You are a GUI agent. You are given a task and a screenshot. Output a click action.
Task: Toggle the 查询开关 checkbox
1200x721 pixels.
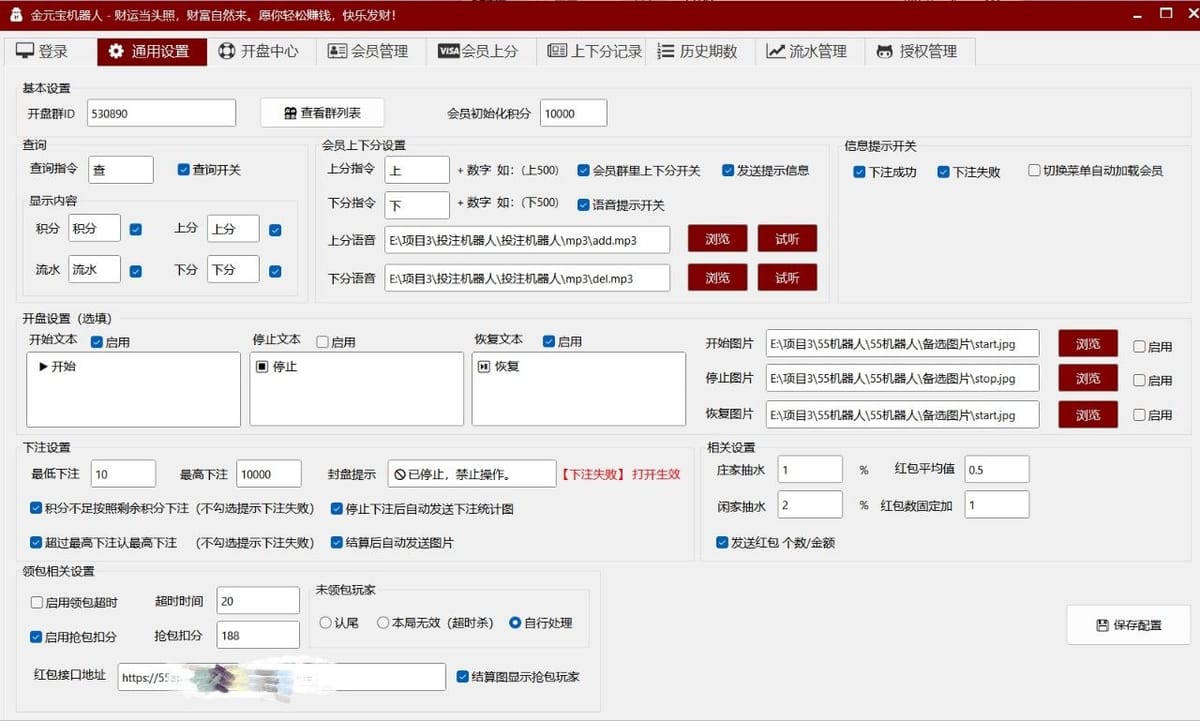[183, 170]
